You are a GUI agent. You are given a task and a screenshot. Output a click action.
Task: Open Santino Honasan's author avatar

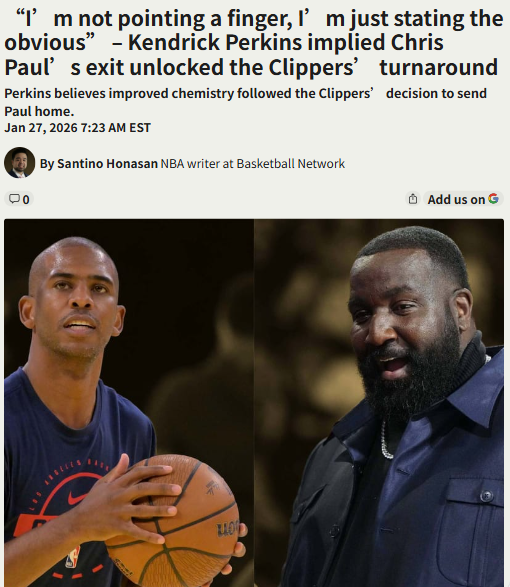pyautogui.click(x=19, y=163)
